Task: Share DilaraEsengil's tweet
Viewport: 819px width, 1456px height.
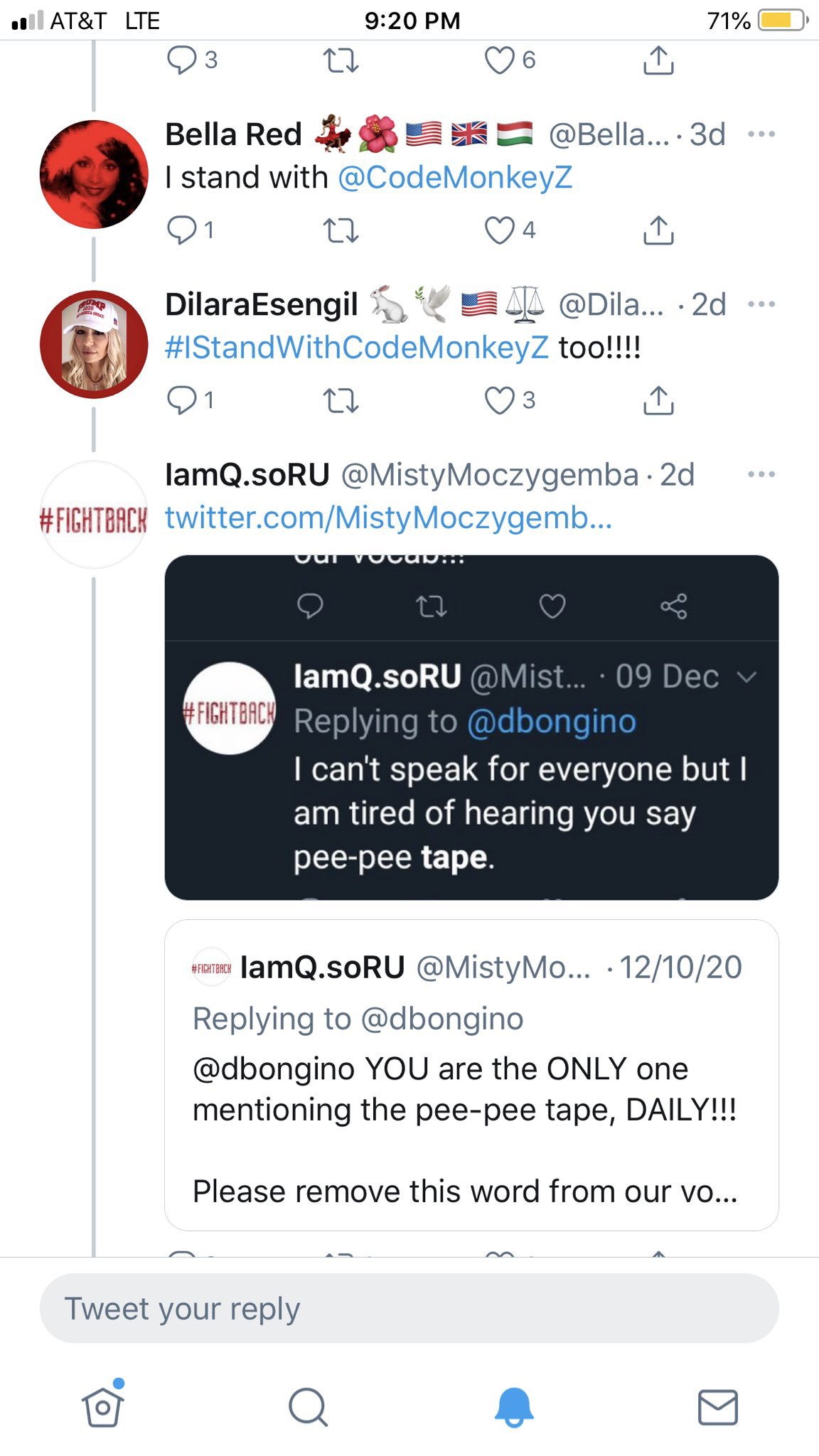Action: coord(658,400)
